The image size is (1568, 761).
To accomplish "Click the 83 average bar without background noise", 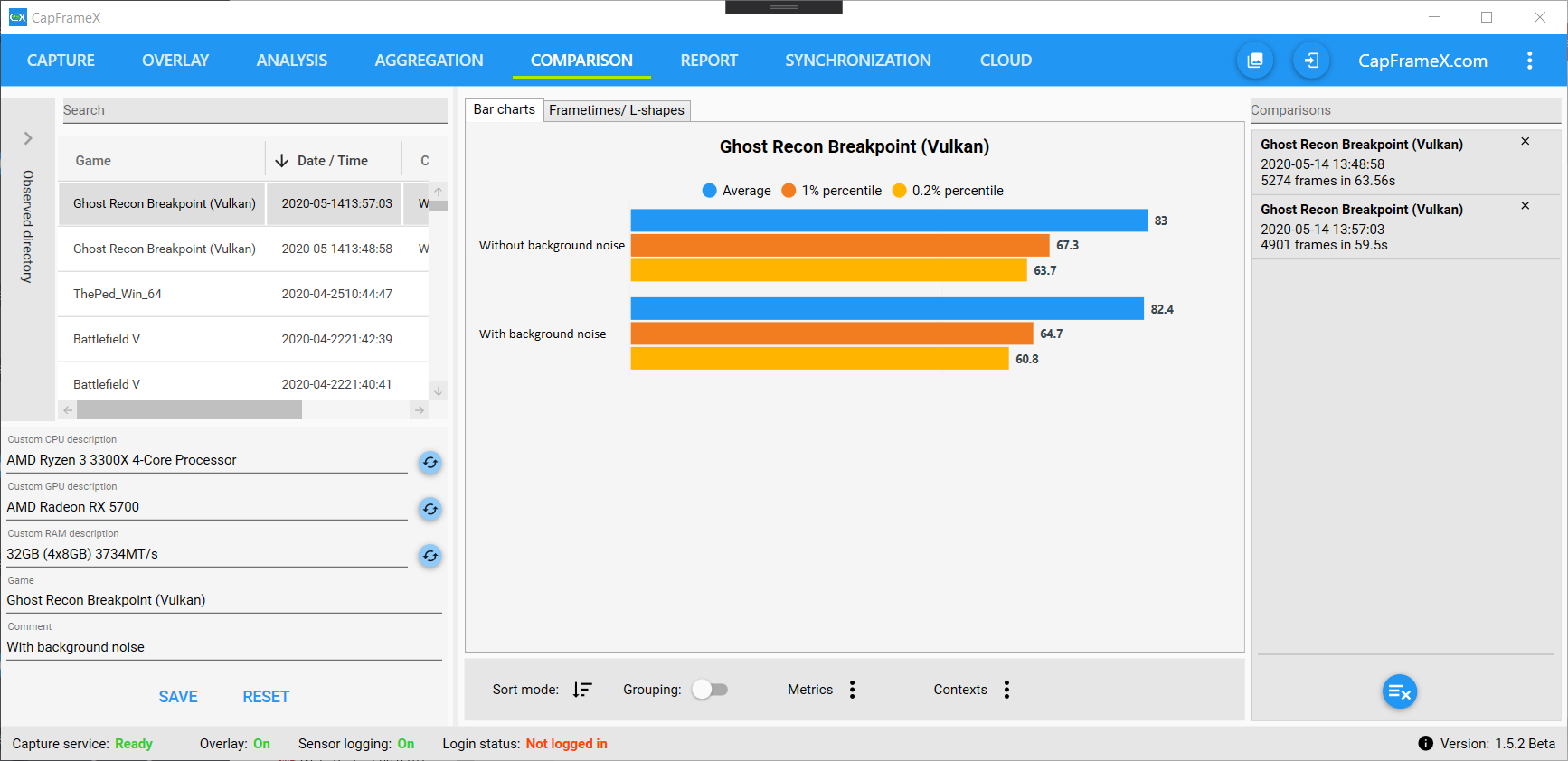I will pyautogui.click(x=889, y=221).
